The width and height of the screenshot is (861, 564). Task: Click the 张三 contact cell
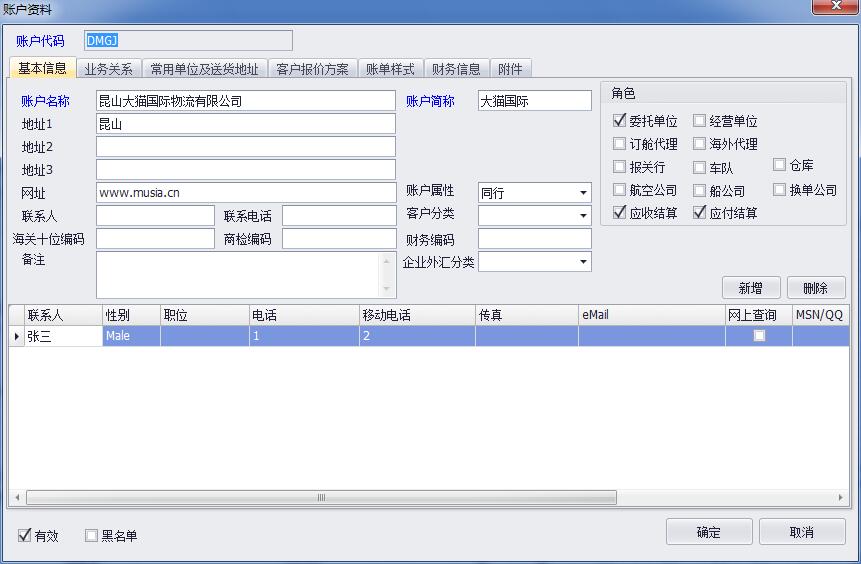click(63, 336)
